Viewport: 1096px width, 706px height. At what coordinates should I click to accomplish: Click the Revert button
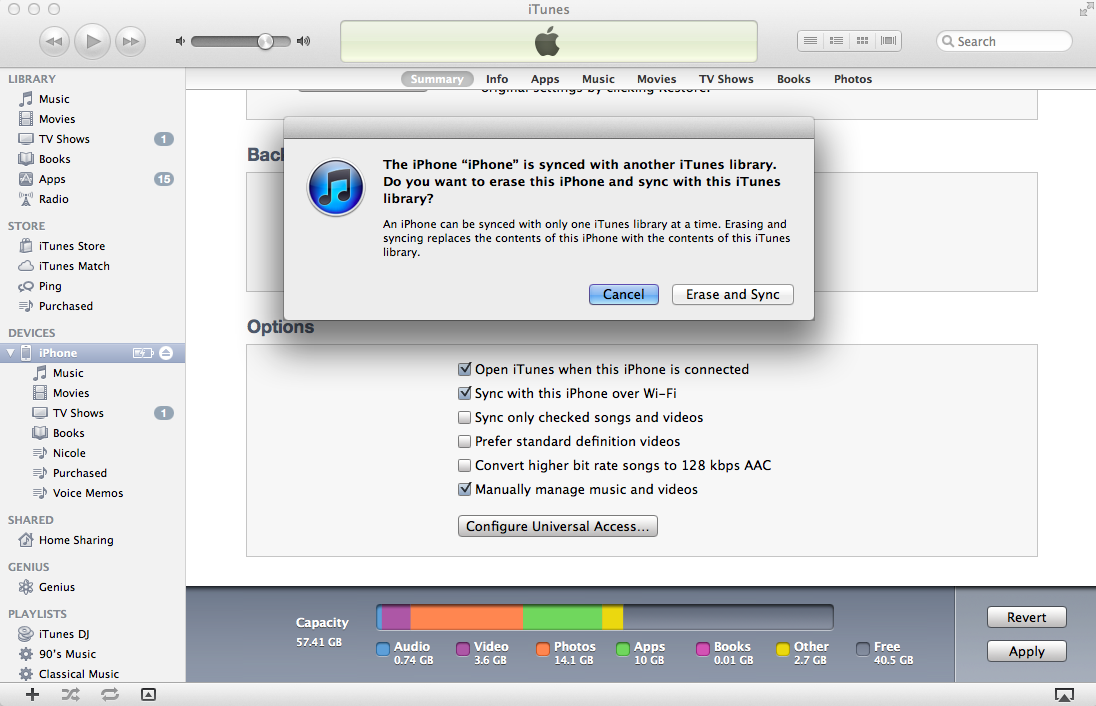1027,617
